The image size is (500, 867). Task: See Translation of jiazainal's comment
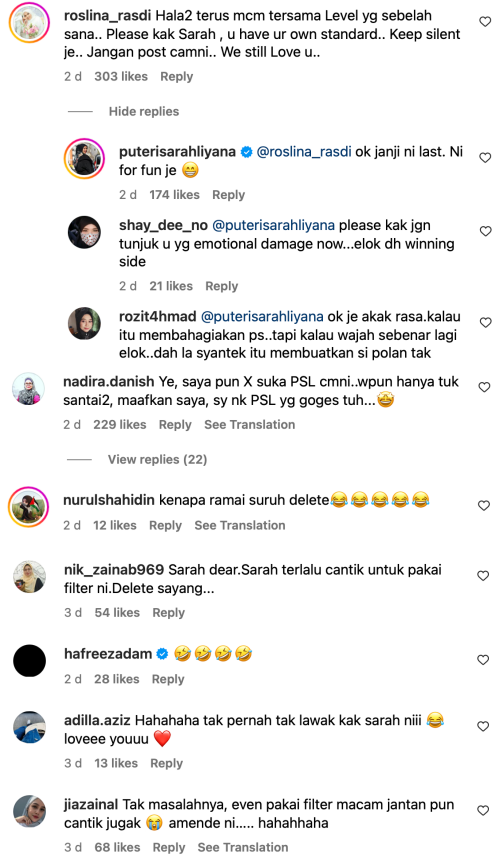pos(243,847)
